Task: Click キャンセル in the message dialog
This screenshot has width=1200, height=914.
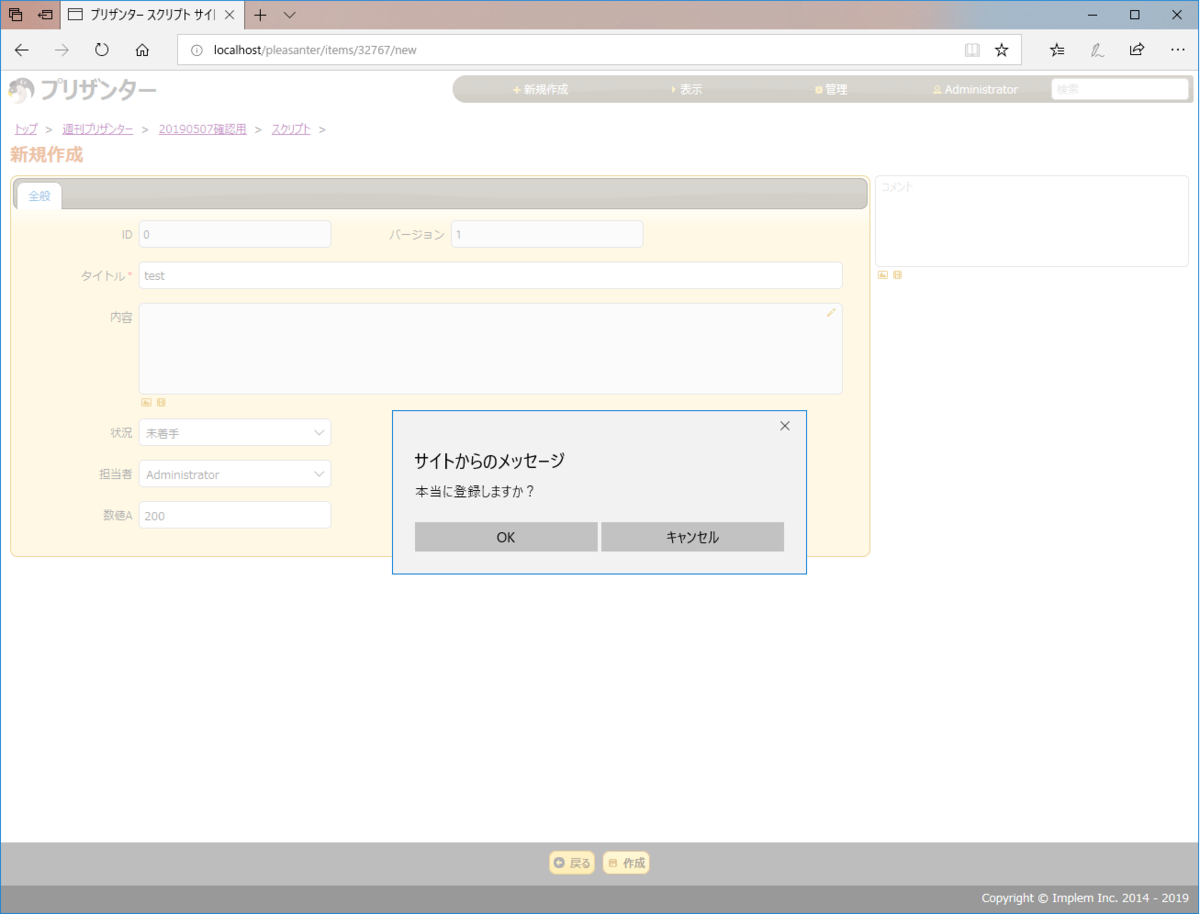Action: 692,537
